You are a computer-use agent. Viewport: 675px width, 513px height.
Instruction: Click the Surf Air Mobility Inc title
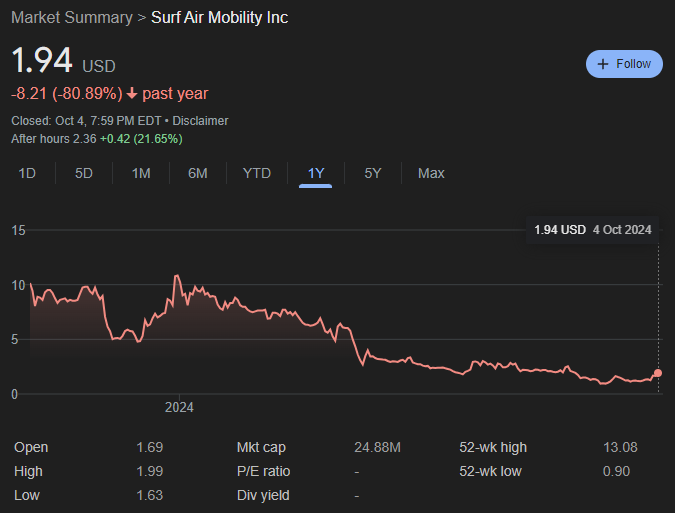coord(220,18)
